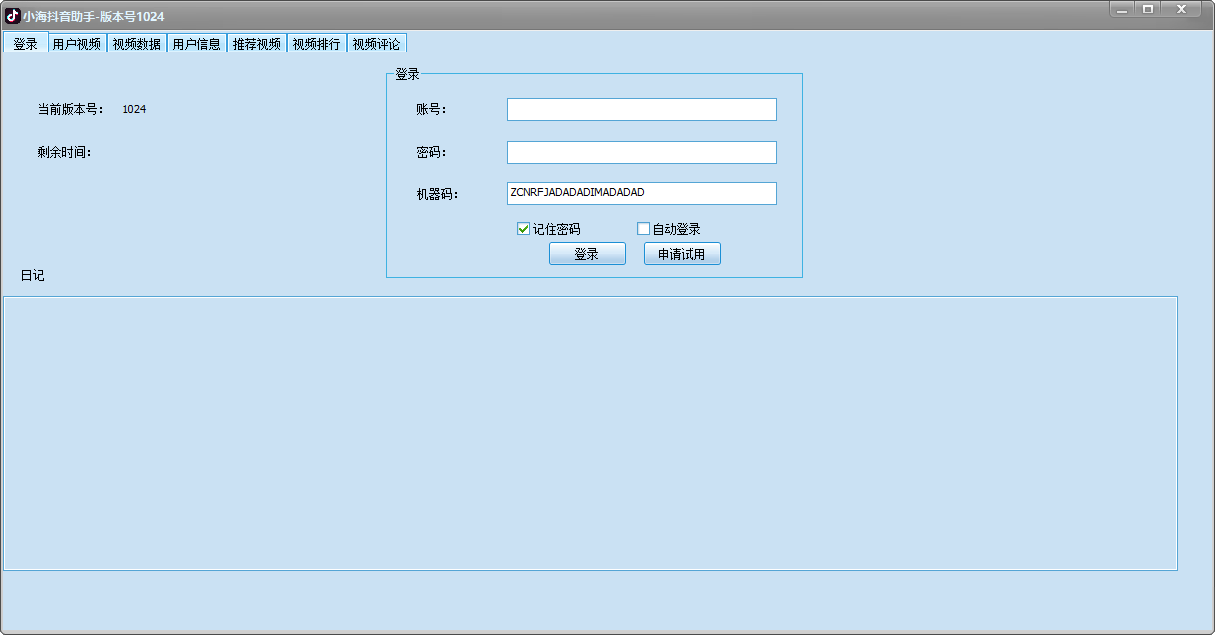Uncheck the 记住密码 checkbox

tap(523, 229)
